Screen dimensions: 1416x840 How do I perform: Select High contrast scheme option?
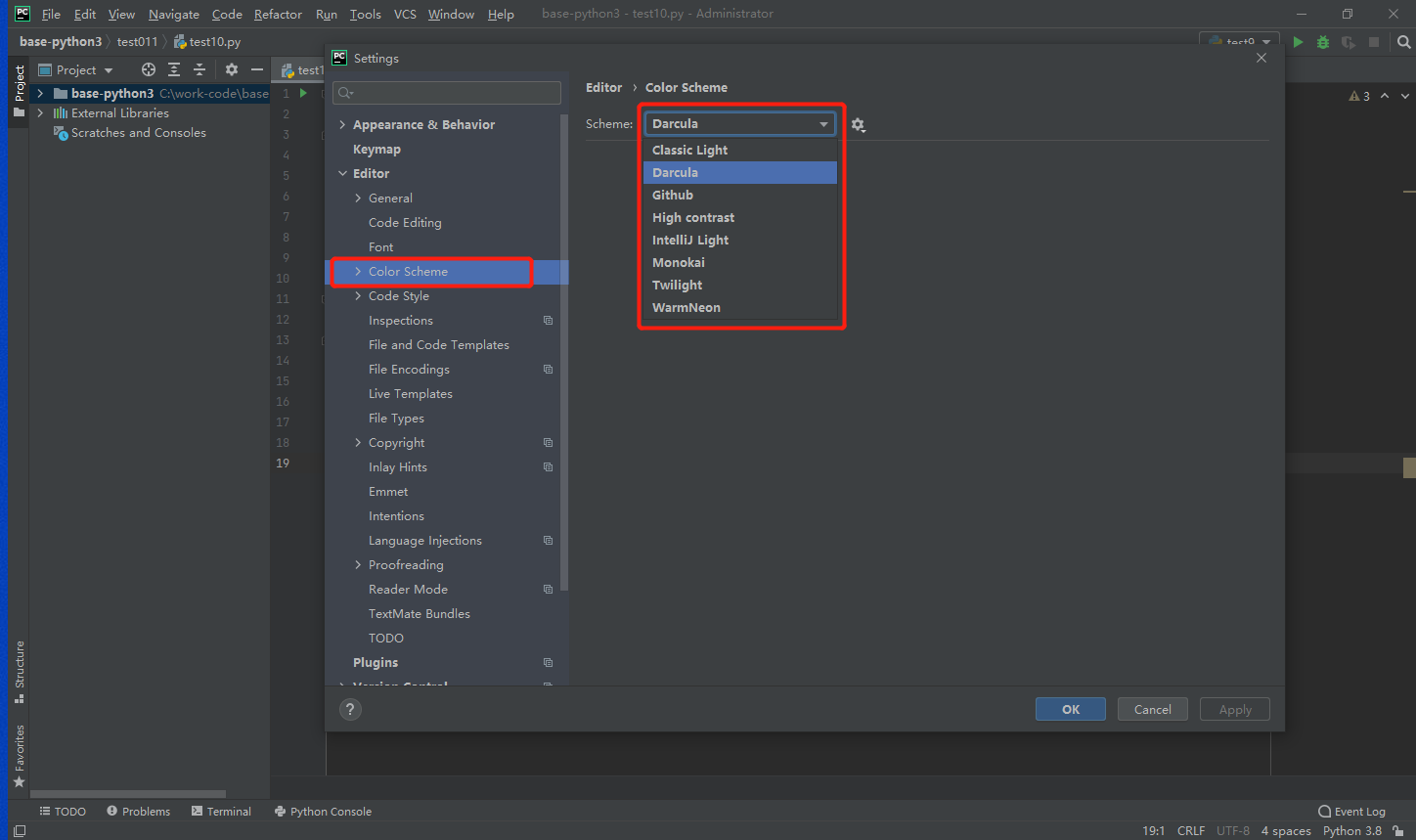pyautogui.click(x=740, y=217)
